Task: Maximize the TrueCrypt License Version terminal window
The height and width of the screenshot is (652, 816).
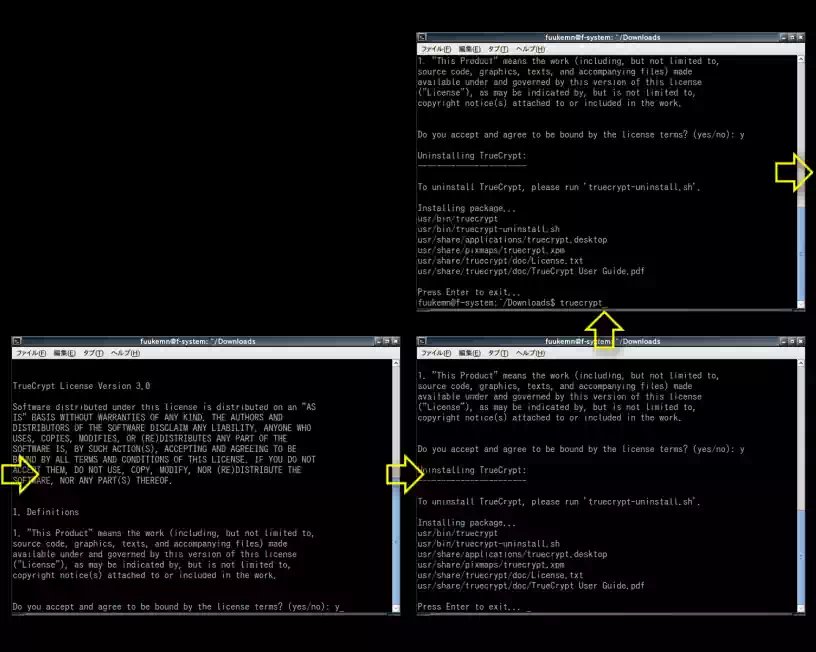Action: pos(387,341)
